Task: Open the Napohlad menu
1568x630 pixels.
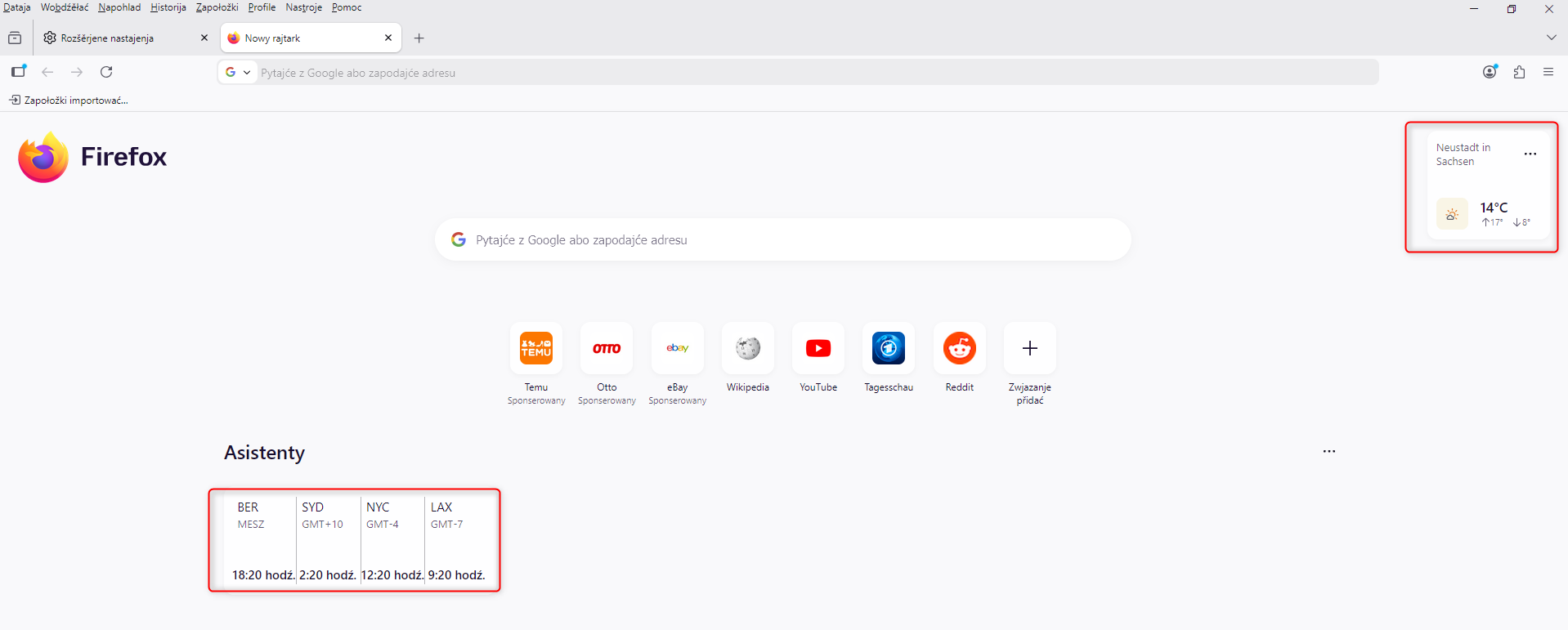Action: coord(119,7)
